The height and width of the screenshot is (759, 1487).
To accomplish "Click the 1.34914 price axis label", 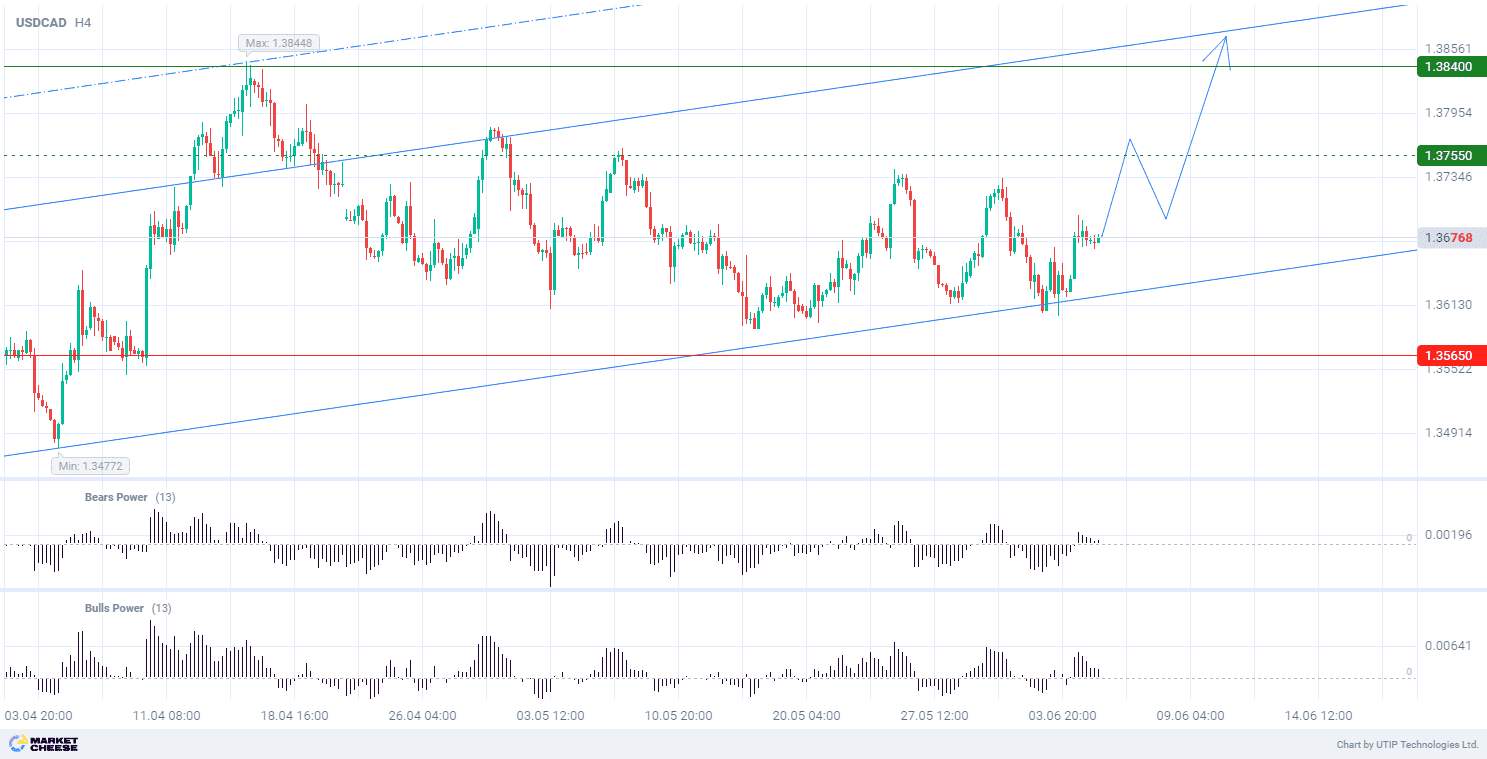I will click(x=1448, y=432).
